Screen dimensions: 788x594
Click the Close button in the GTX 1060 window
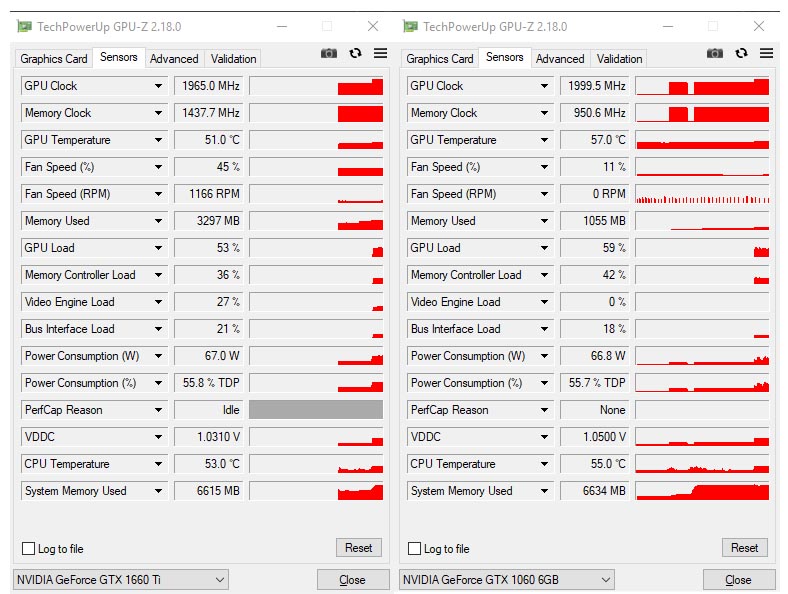click(739, 580)
